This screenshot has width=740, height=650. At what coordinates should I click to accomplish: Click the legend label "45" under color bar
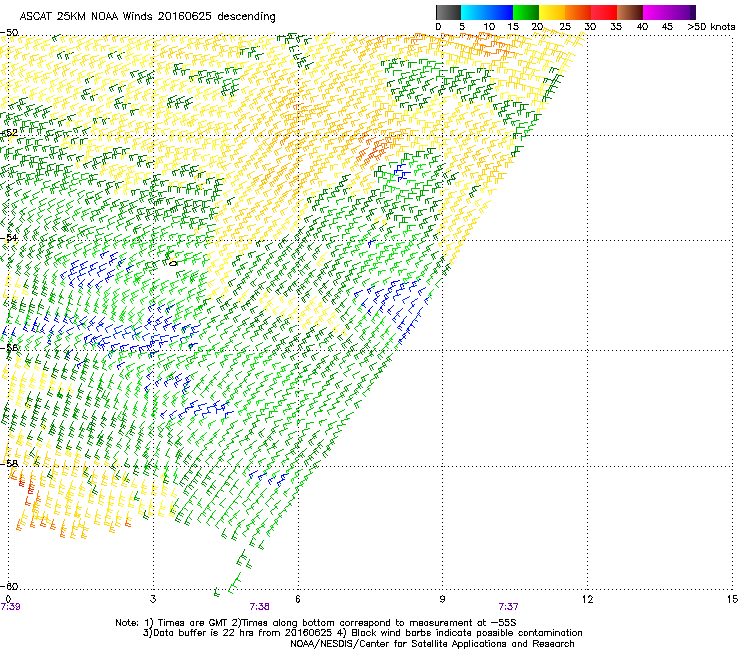pos(667,27)
